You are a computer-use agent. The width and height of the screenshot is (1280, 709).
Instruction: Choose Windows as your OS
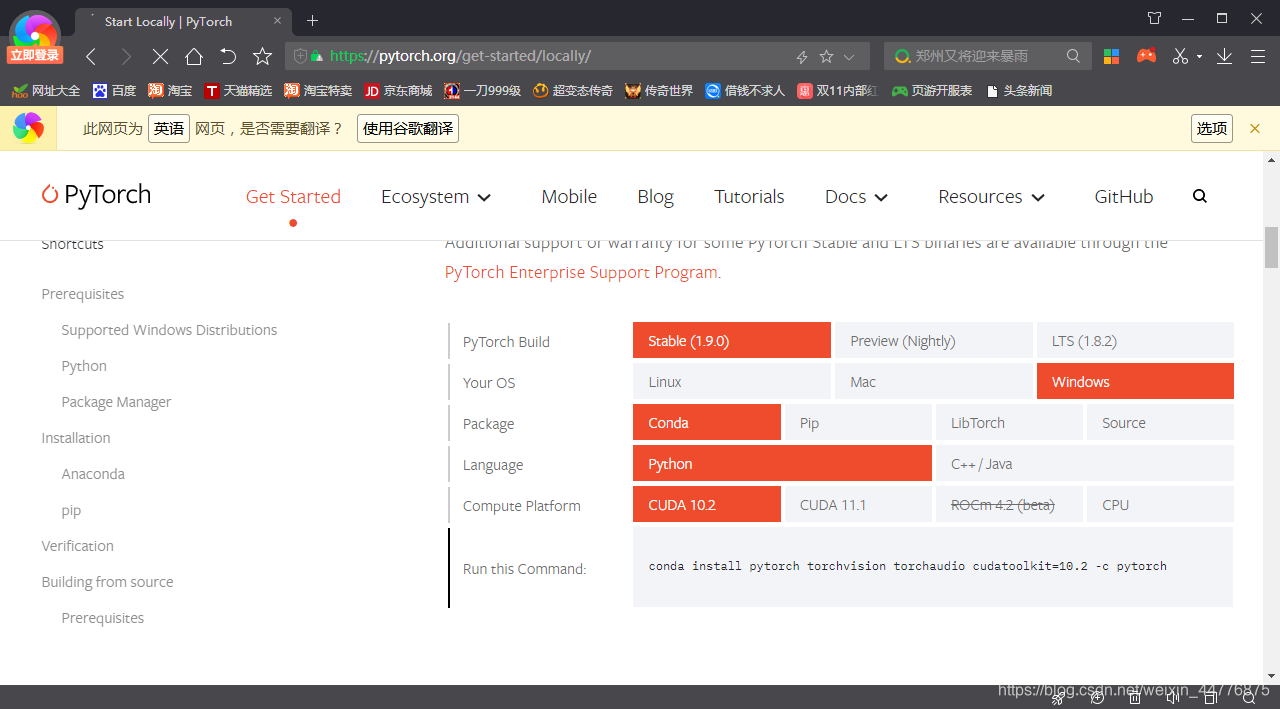(1135, 381)
